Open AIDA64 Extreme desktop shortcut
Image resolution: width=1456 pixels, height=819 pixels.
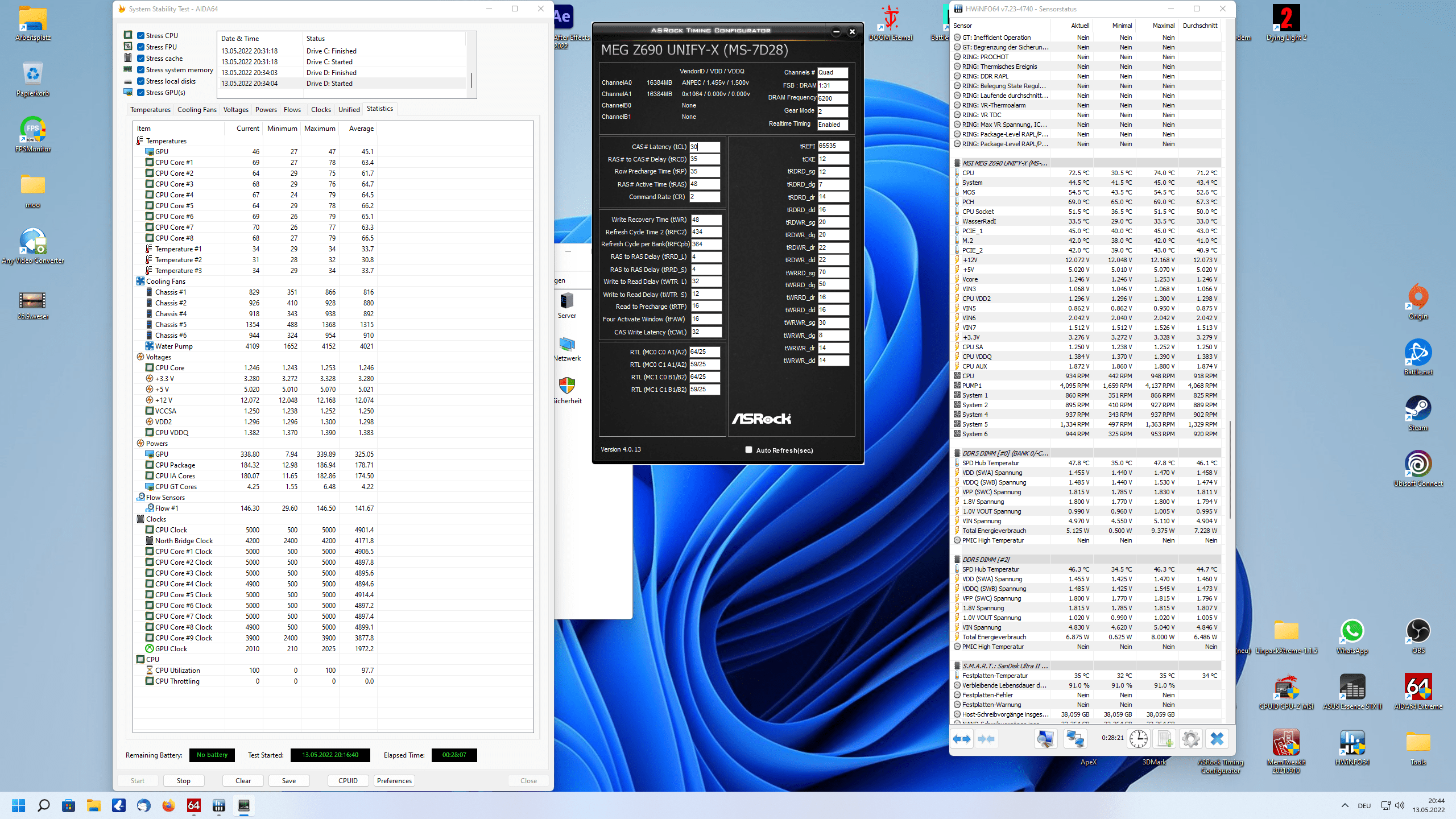coord(1418,692)
